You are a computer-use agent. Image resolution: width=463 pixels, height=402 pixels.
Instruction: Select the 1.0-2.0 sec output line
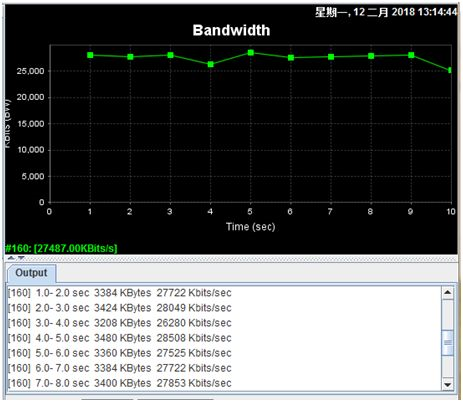(x=120, y=293)
